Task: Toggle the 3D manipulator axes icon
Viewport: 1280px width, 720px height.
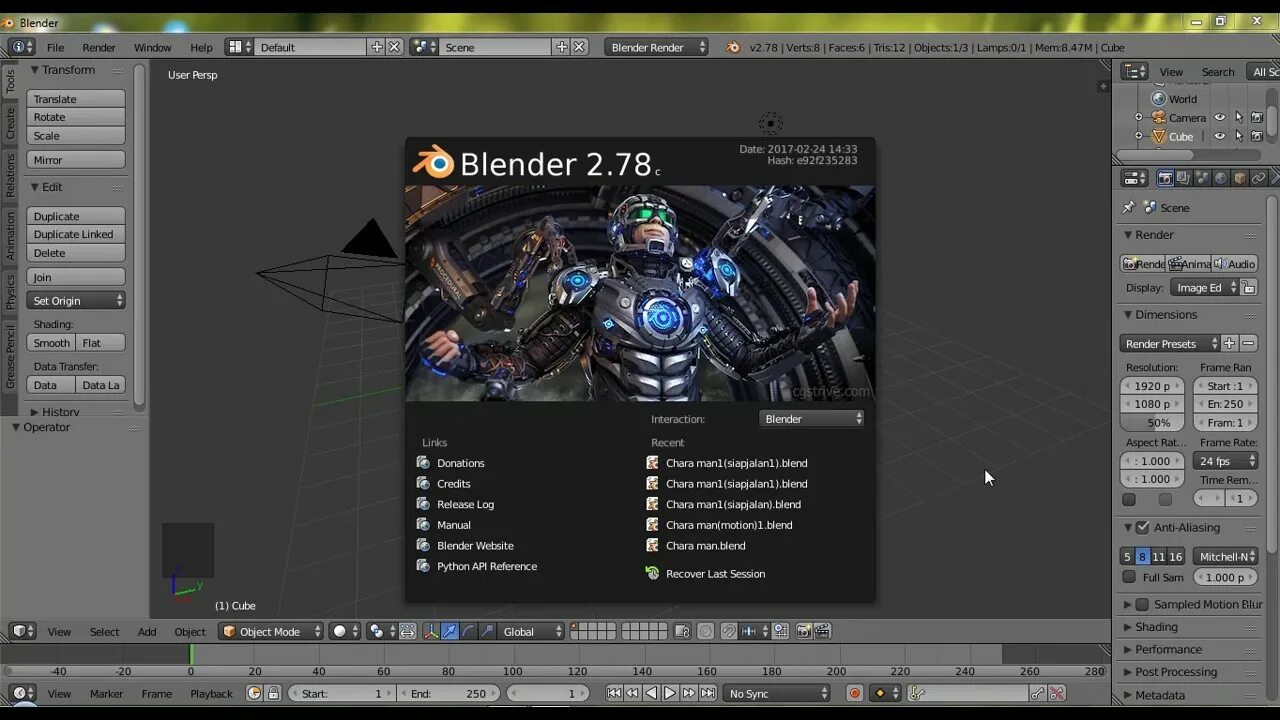Action: tap(431, 631)
